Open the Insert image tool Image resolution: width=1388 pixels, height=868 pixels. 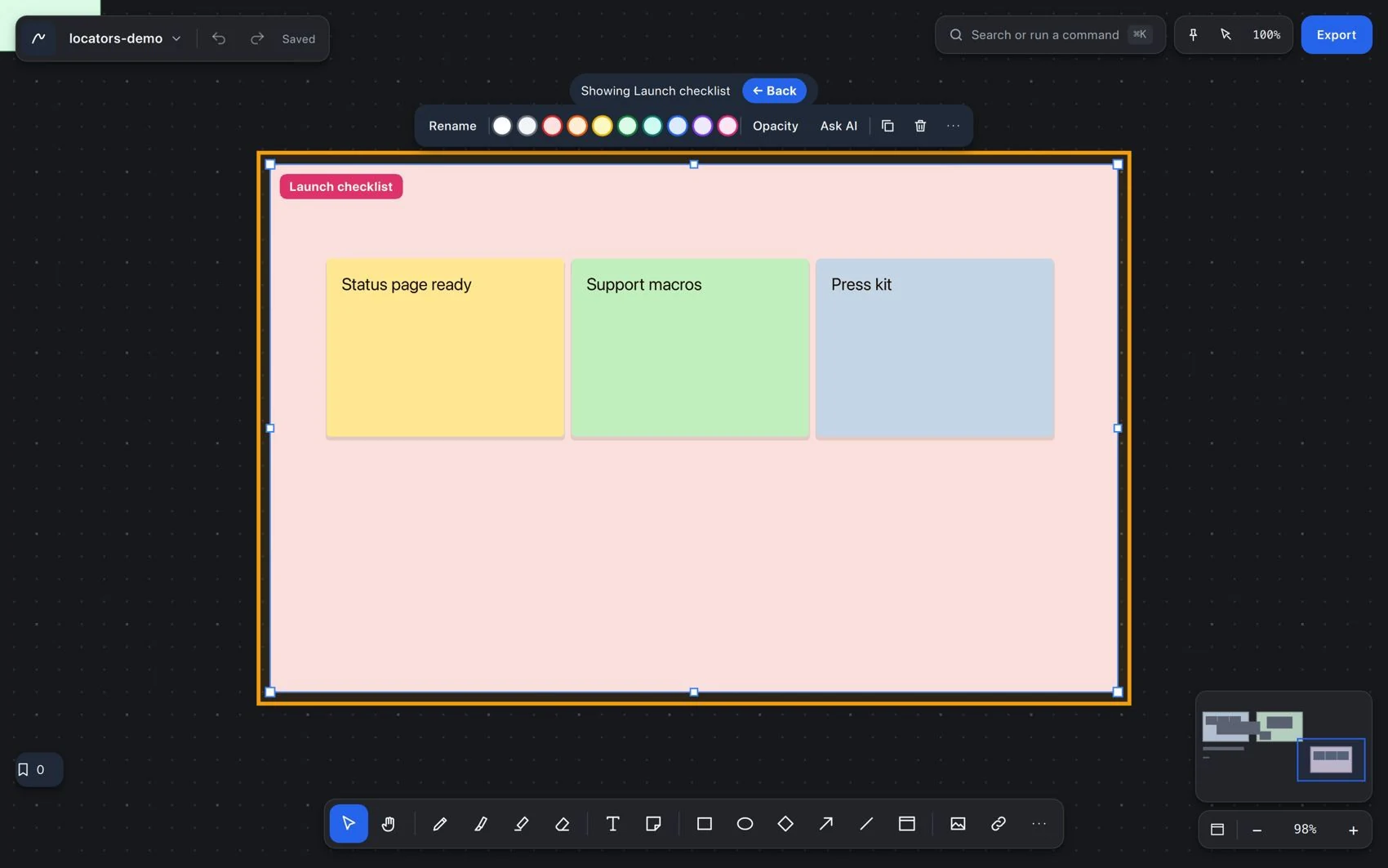click(x=958, y=824)
